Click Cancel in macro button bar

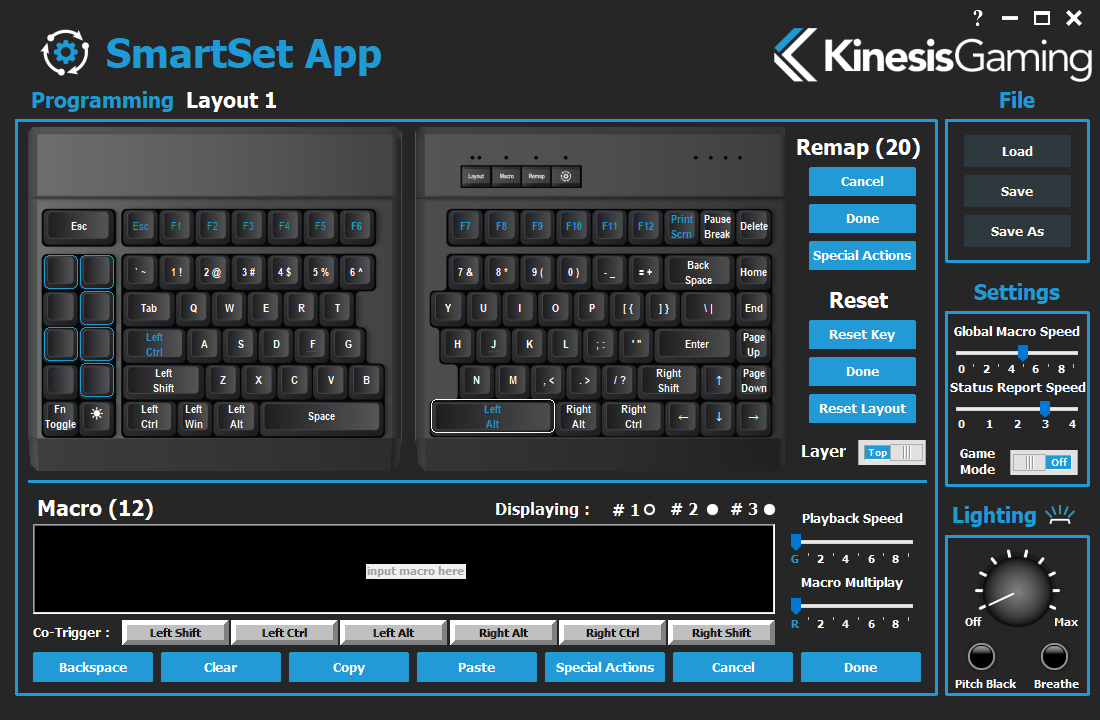tap(732, 667)
